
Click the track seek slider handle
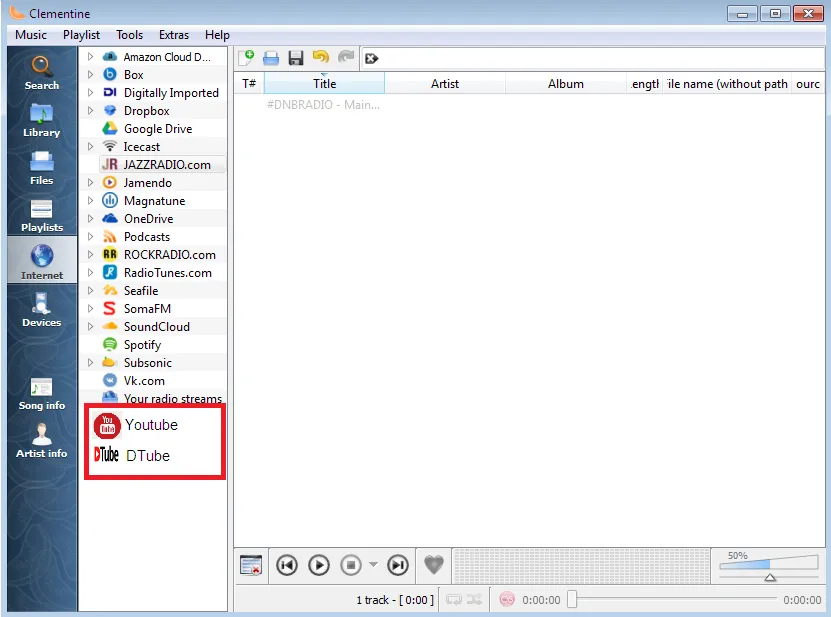click(572, 600)
